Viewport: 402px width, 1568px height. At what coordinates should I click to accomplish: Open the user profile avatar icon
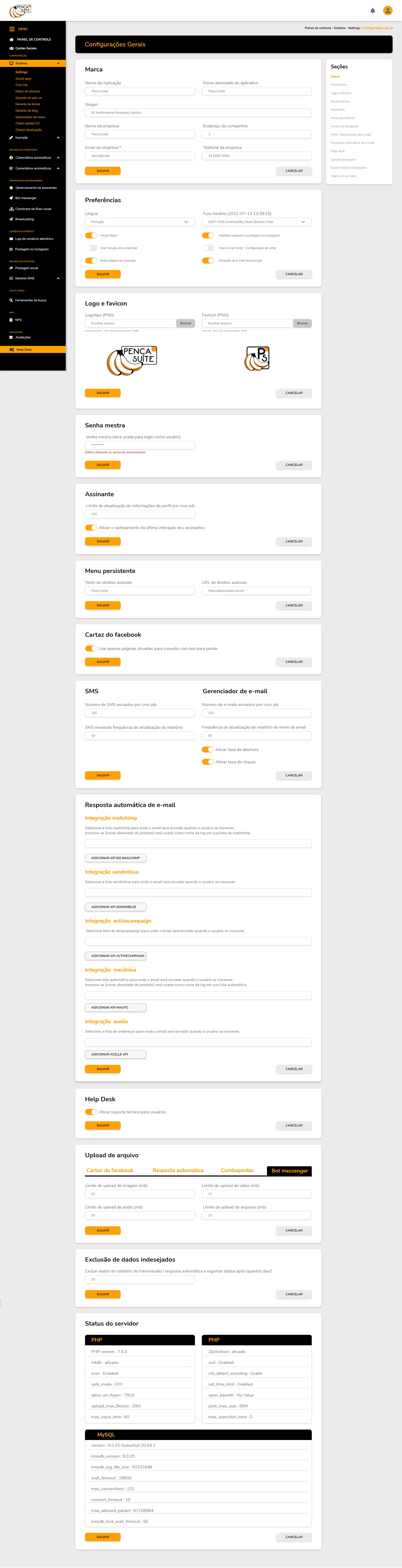tap(387, 10)
